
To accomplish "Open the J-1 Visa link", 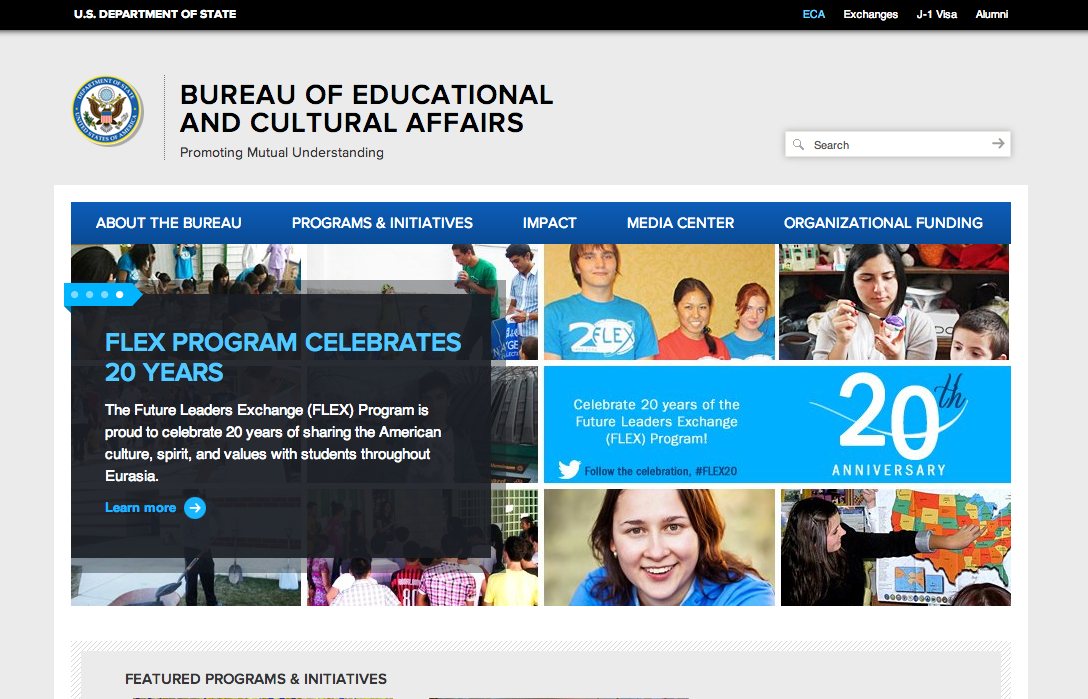I will click(x=937, y=14).
